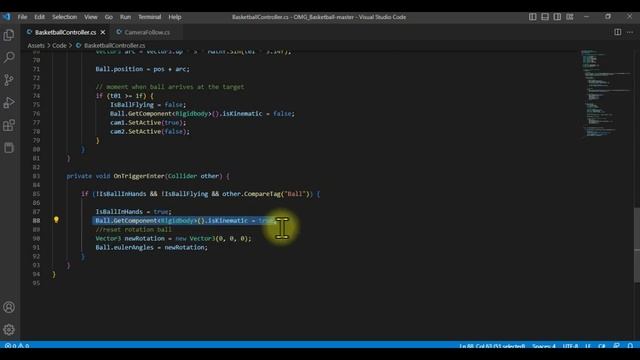Open the Run menu
Image resolution: width=640 pixels, height=360 pixels.
tap(125, 17)
